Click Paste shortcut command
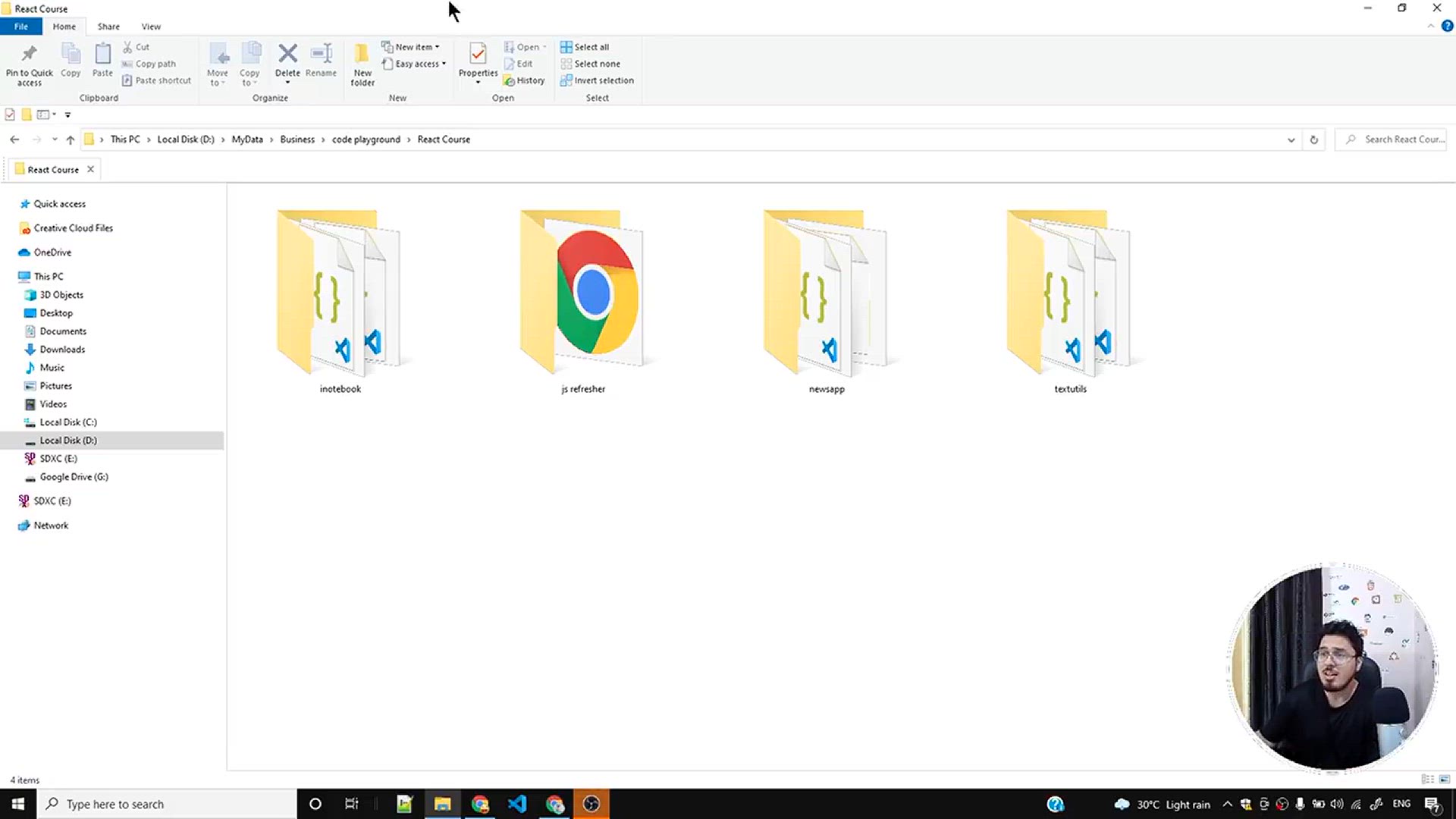 point(156,80)
